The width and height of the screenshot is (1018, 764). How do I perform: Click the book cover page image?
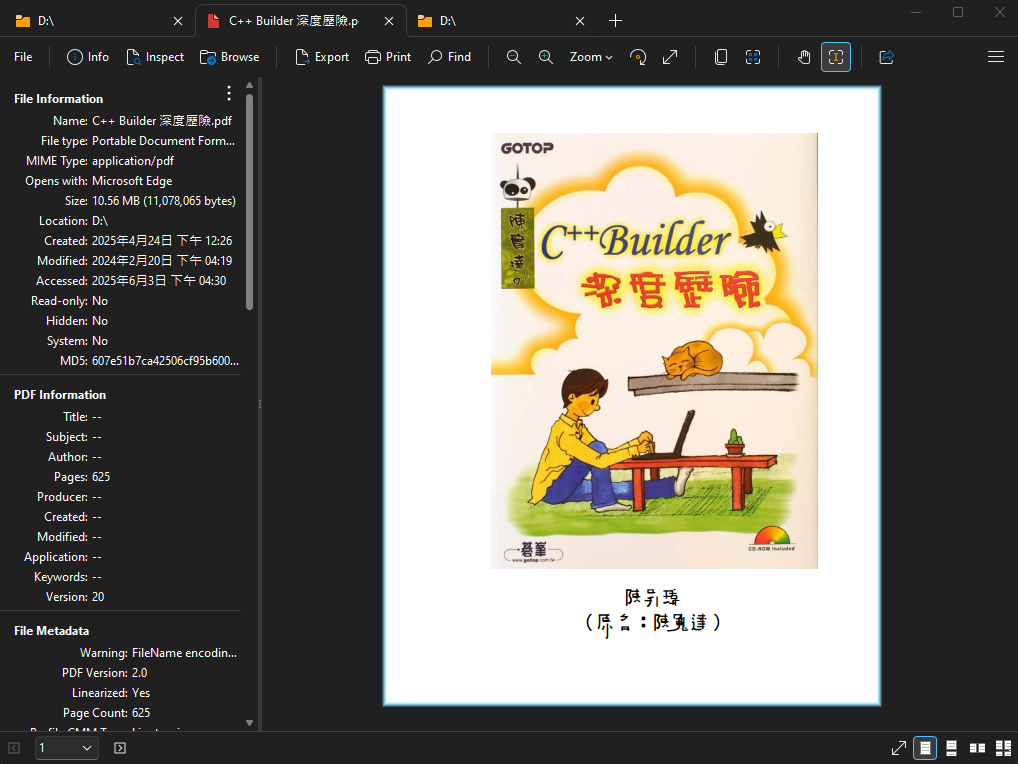click(x=654, y=351)
